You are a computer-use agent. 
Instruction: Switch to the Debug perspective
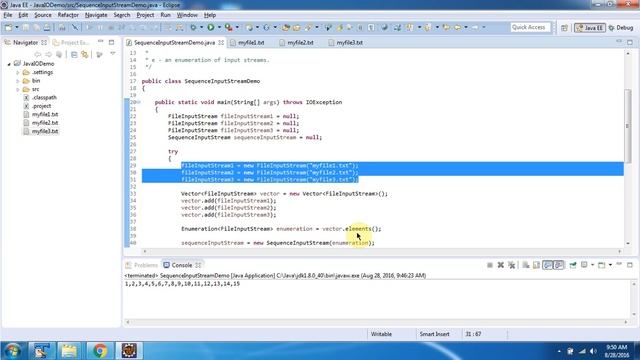621,28
